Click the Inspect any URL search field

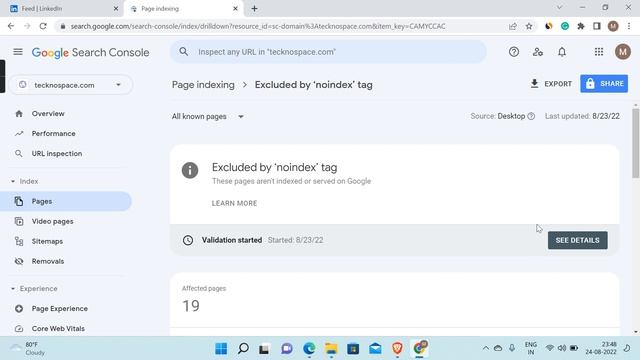(328, 52)
